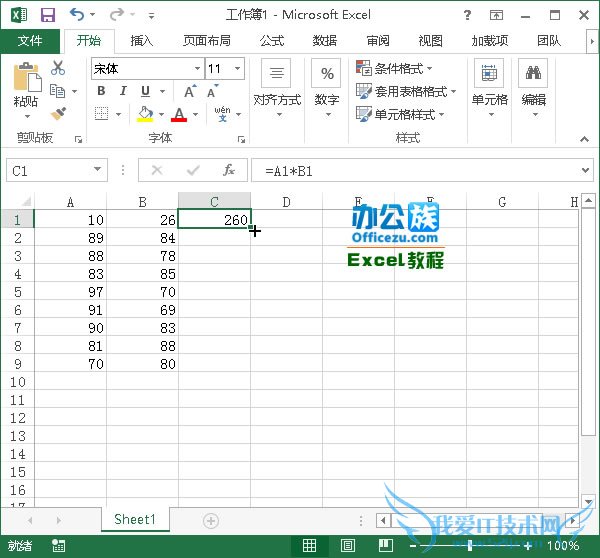
Task: Click the Insert Function fx icon
Action: coord(229,171)
